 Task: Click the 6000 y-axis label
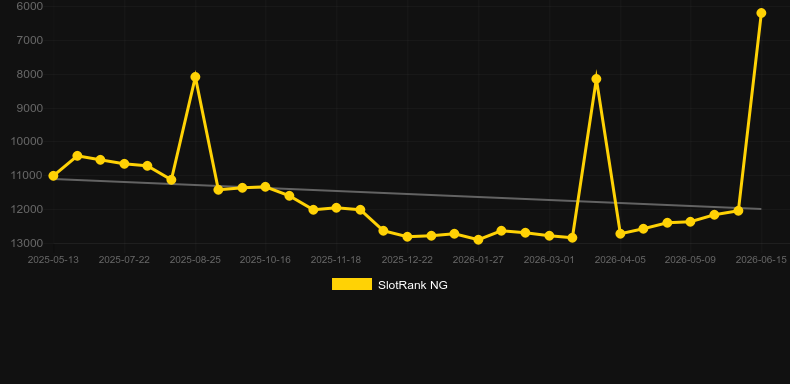pyautogui.click(x=30, y=6)
